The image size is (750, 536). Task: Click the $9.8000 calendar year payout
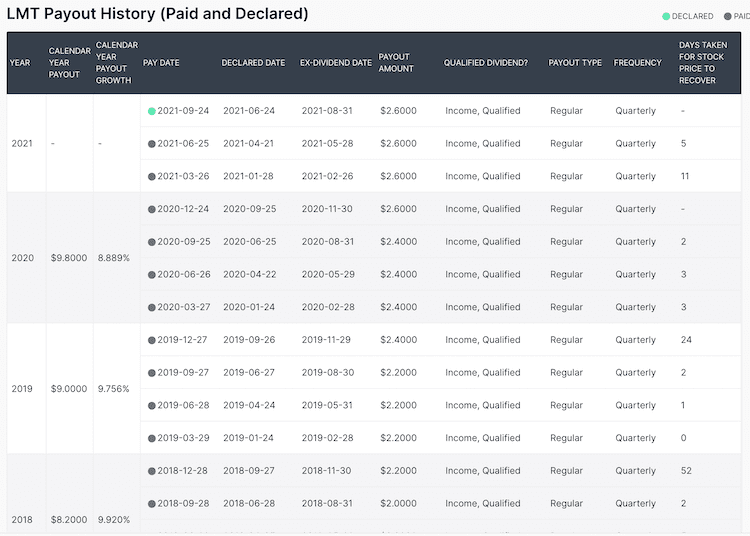(69, 258)
